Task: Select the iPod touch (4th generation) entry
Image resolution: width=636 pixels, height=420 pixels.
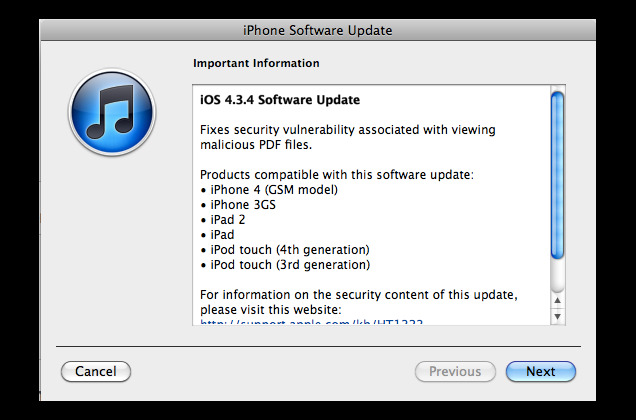Action: tap(285, 250)
